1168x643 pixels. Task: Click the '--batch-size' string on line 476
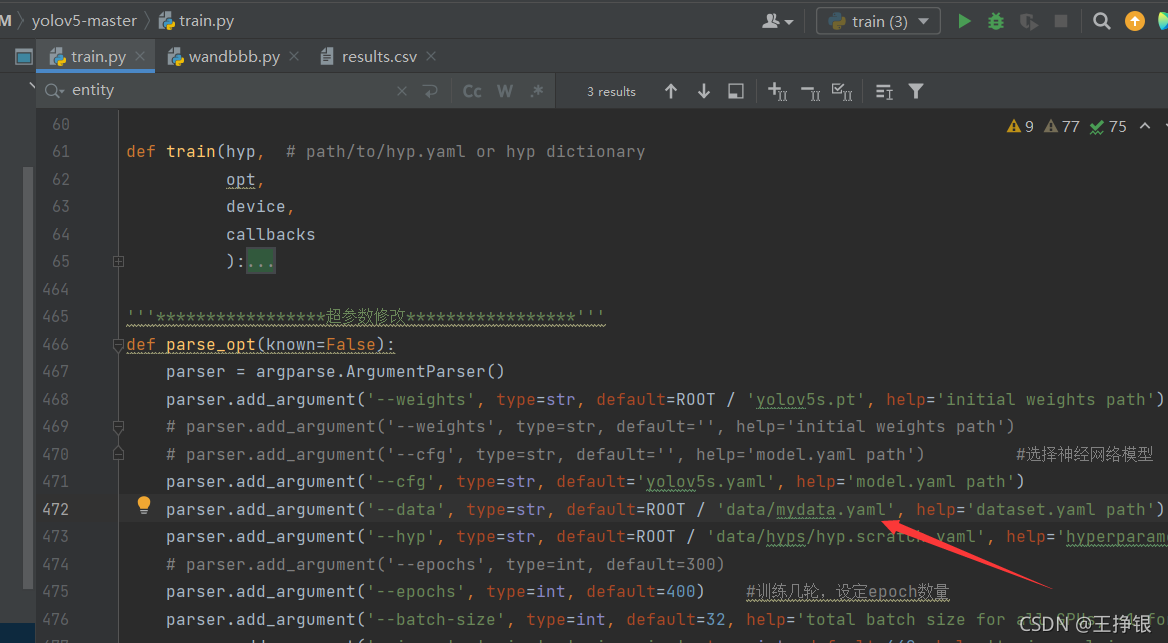pyautogui.click(x=436, y=620)
